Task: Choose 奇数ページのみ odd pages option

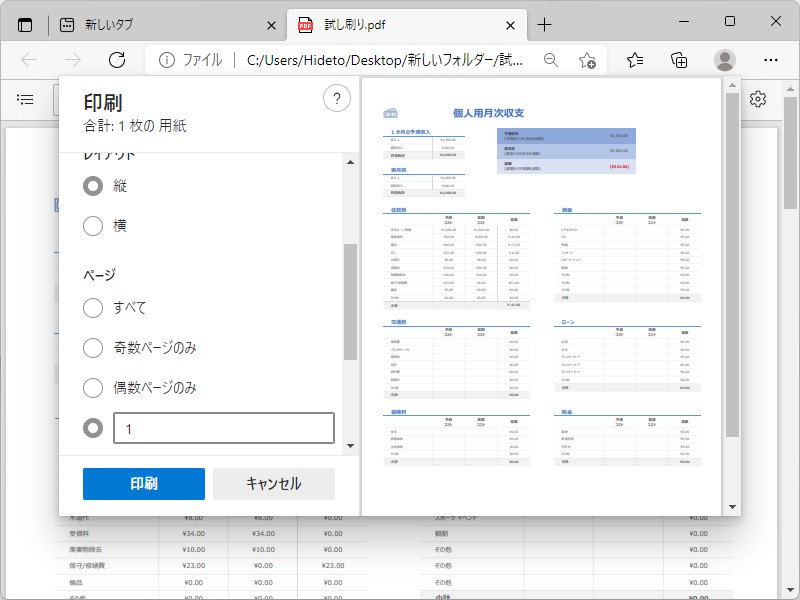Action: point(93,348)
